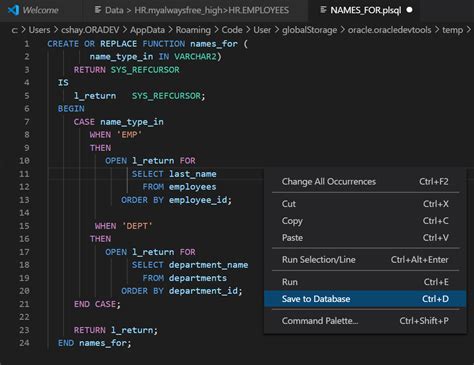Click the globalStorage breadcrumb segment

point(309,30)
